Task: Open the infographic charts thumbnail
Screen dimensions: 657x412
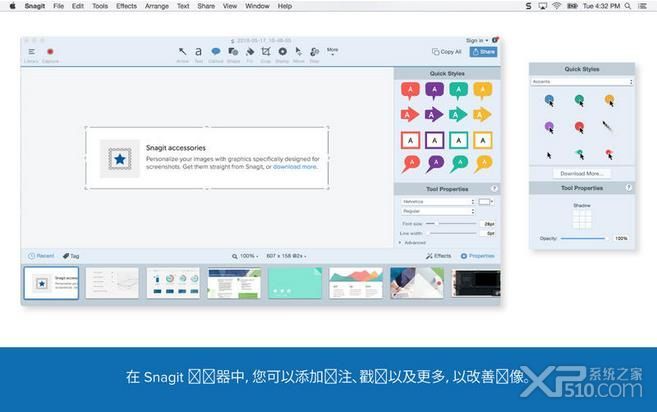Action: tap(173, 283)
